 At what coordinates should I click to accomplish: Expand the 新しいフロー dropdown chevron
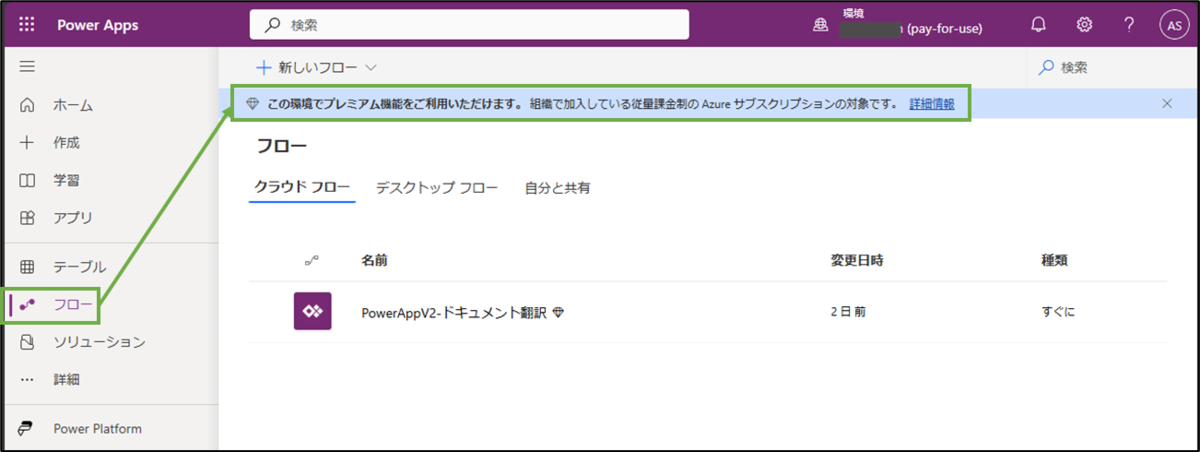(x=371, y=68)
